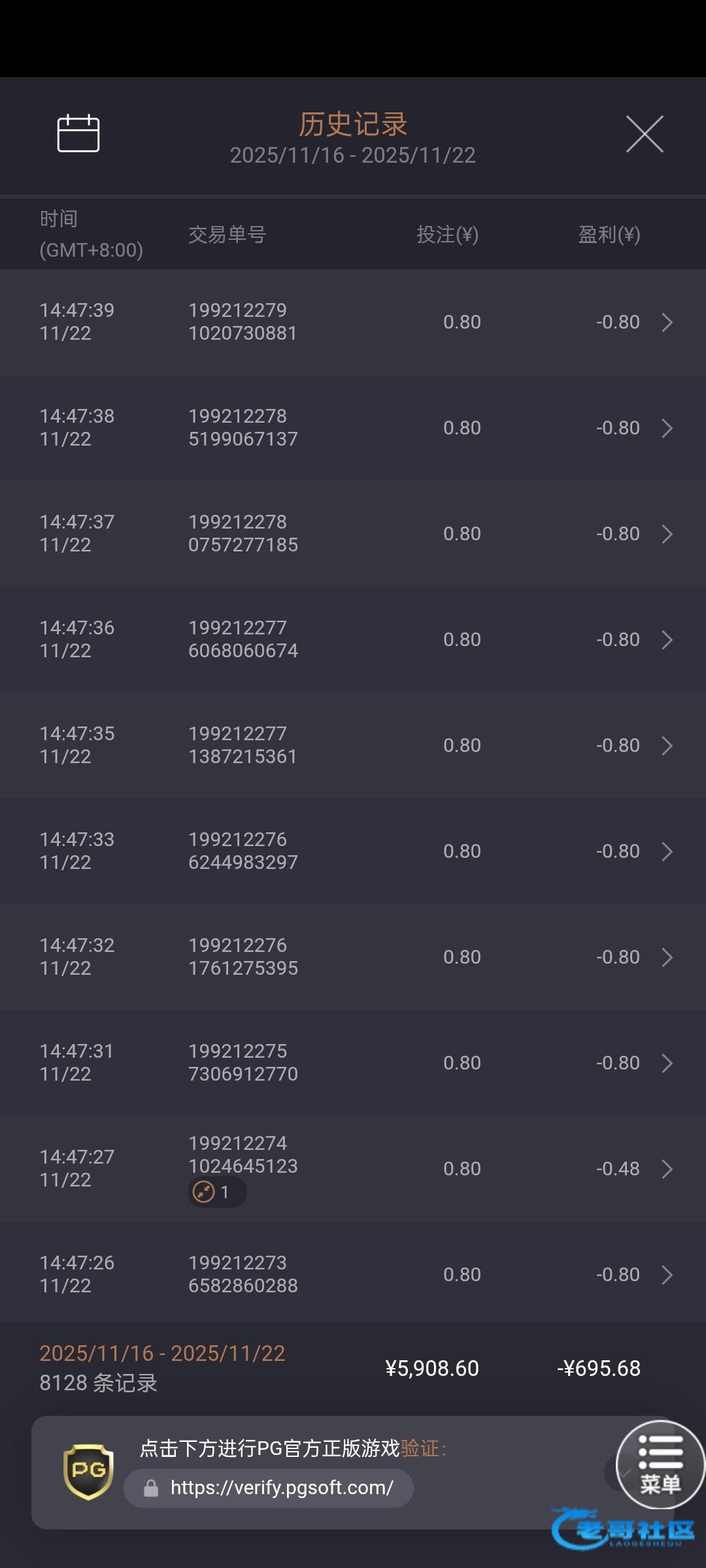Open the round 菜单 menu button
Screen dimensions: 706x1568
(660, 1465)
